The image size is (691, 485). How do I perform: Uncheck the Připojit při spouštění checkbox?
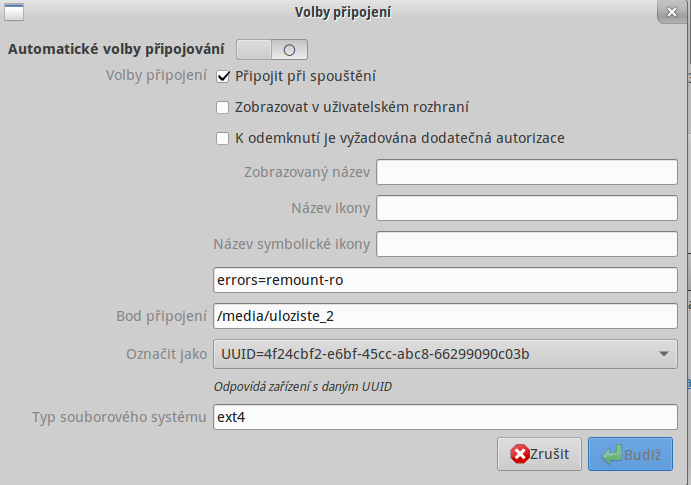(x=223, y=77)
